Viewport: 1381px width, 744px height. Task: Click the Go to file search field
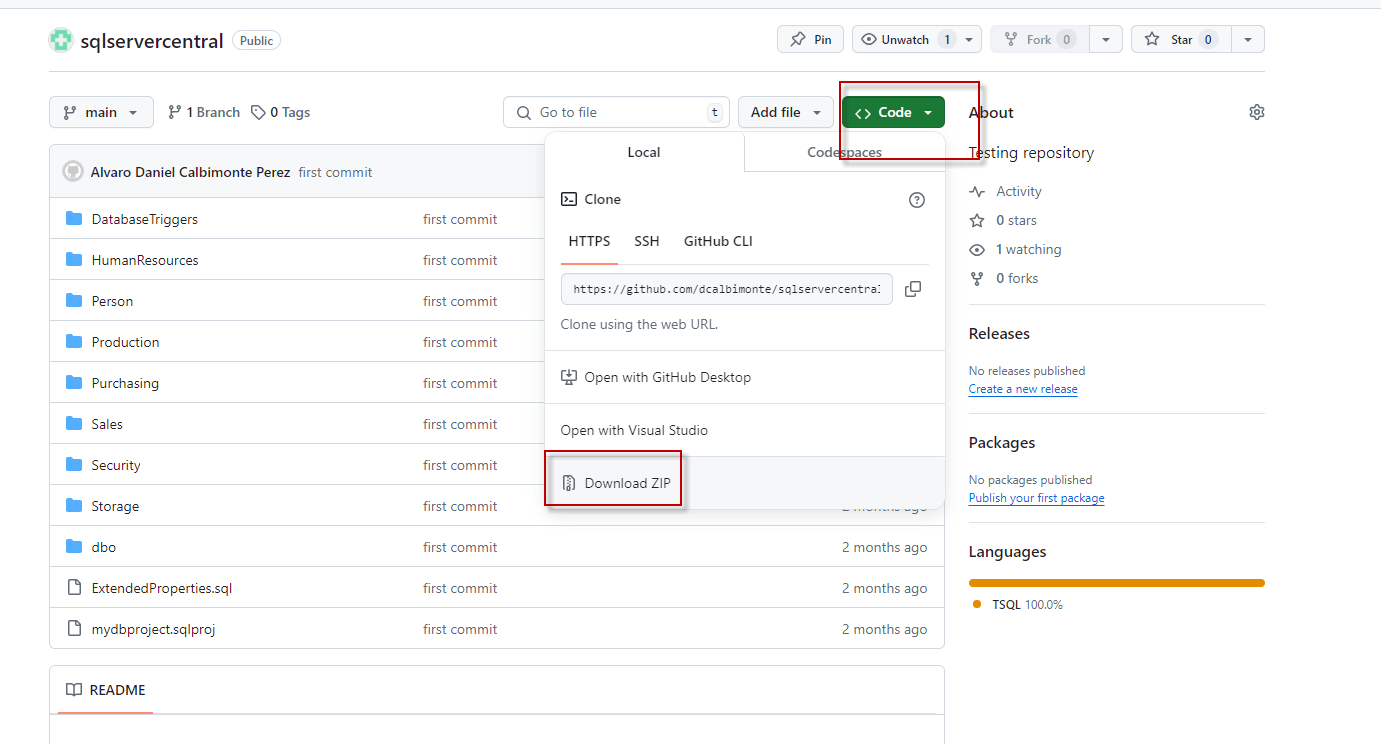pos(616,112)
